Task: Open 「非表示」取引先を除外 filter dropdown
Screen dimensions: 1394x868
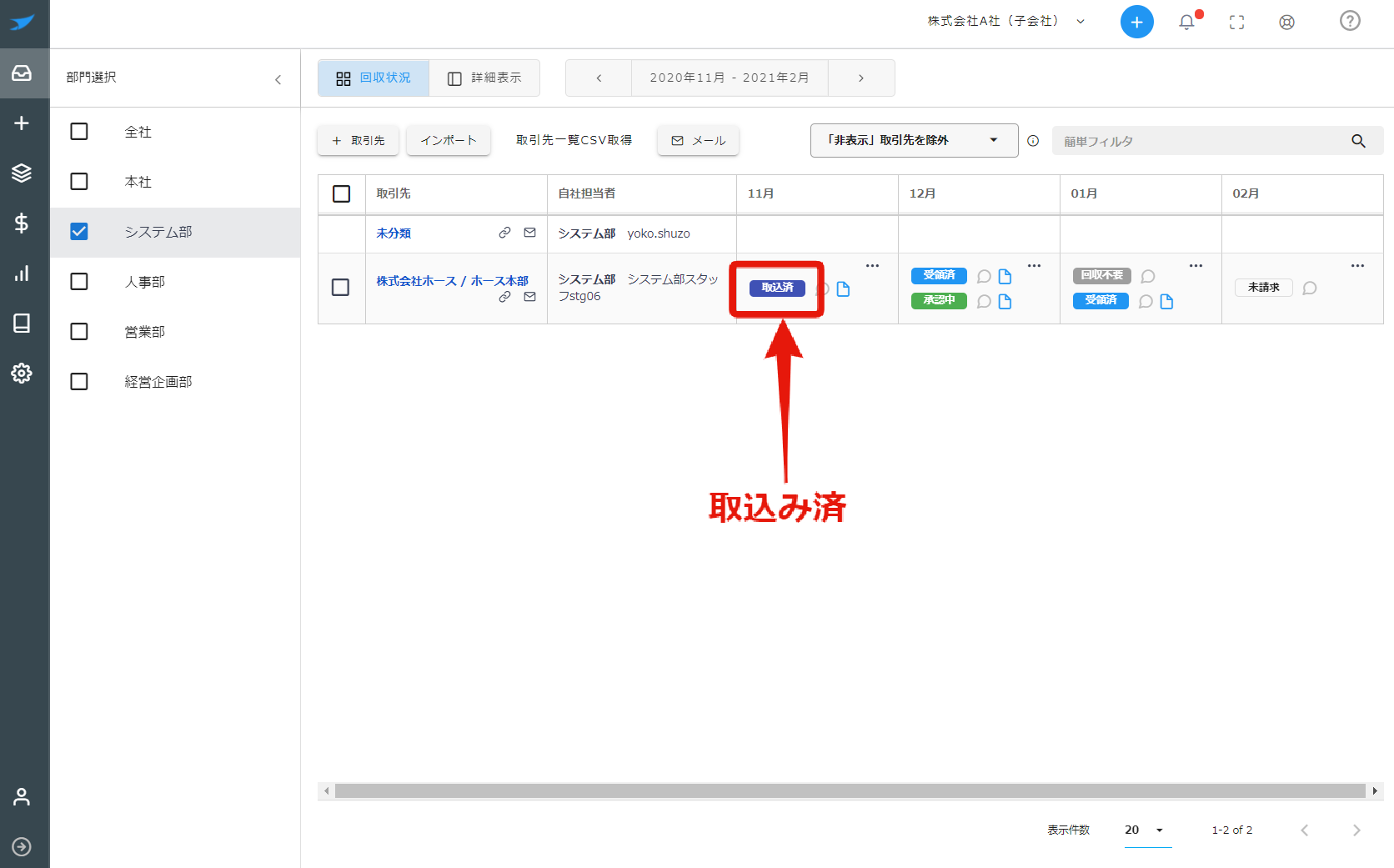Action: point(914,140)
